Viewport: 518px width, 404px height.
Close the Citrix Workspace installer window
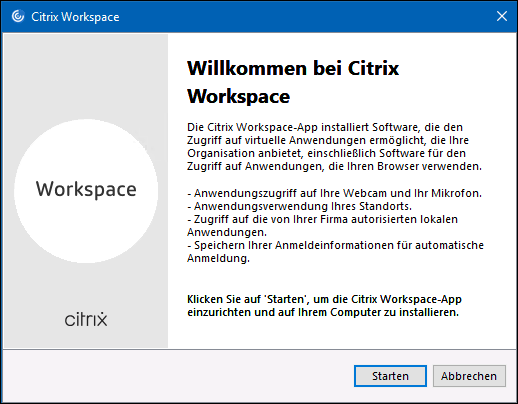point(502,16)
